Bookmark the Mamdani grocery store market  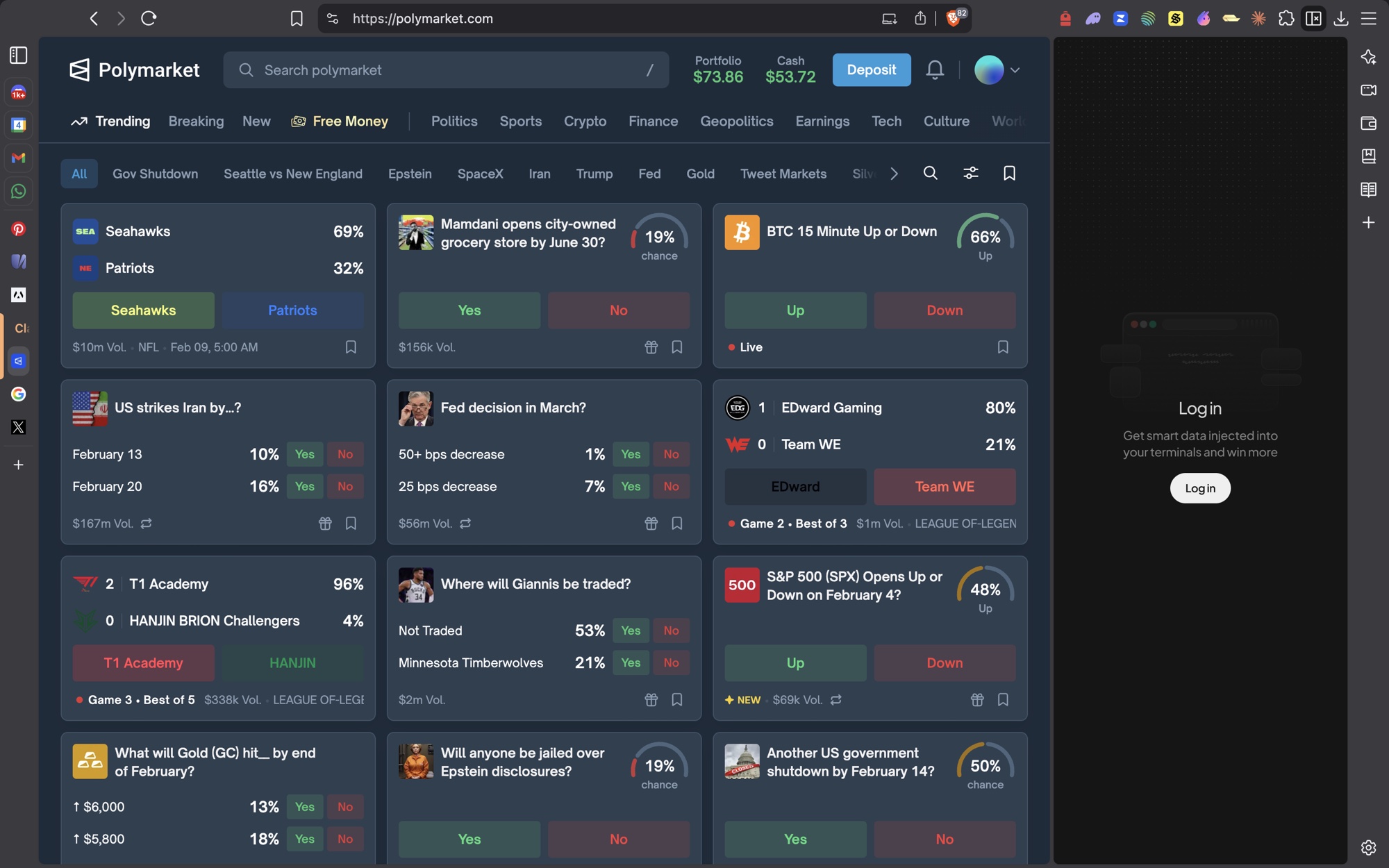pyautogui.click(x=677, y=347)
